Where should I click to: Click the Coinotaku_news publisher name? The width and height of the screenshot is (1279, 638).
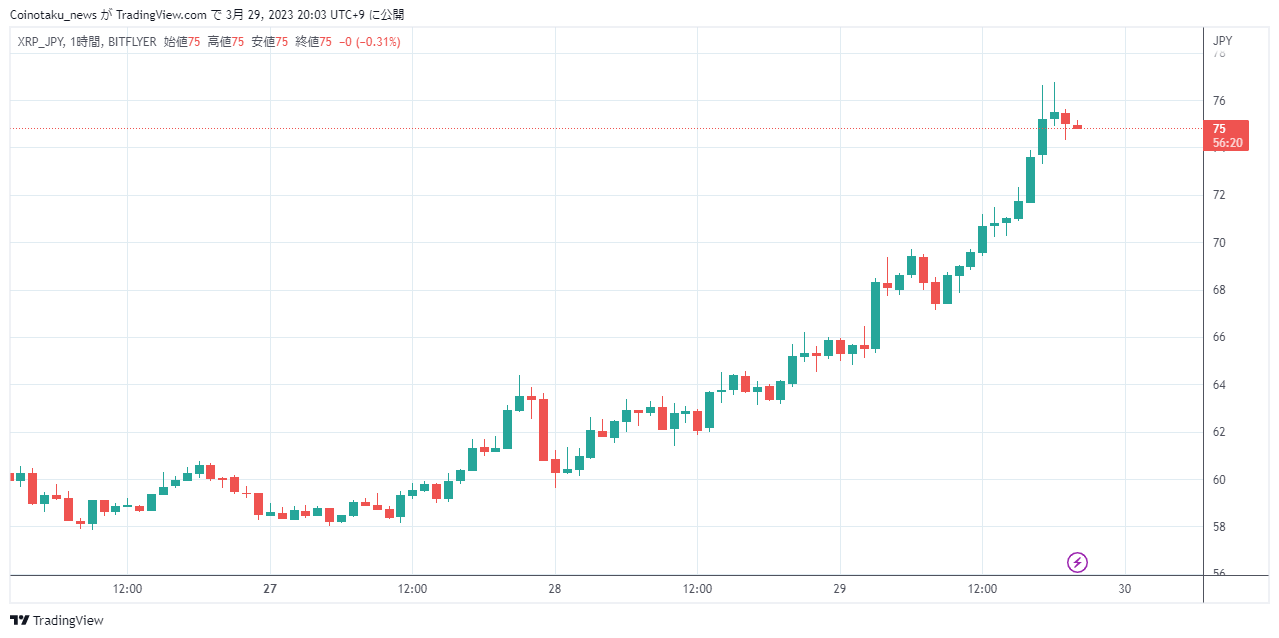tap(53, 15)
